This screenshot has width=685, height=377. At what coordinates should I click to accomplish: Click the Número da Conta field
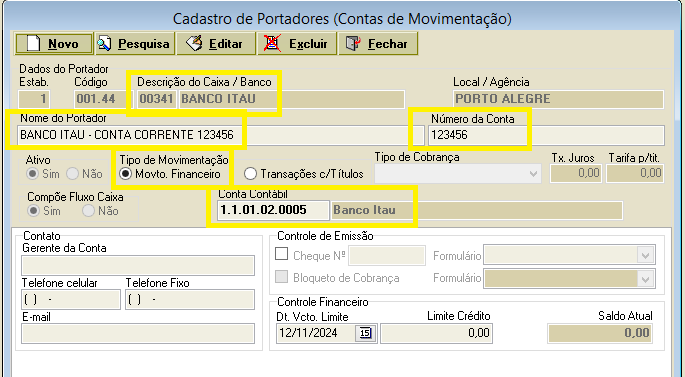547,135
